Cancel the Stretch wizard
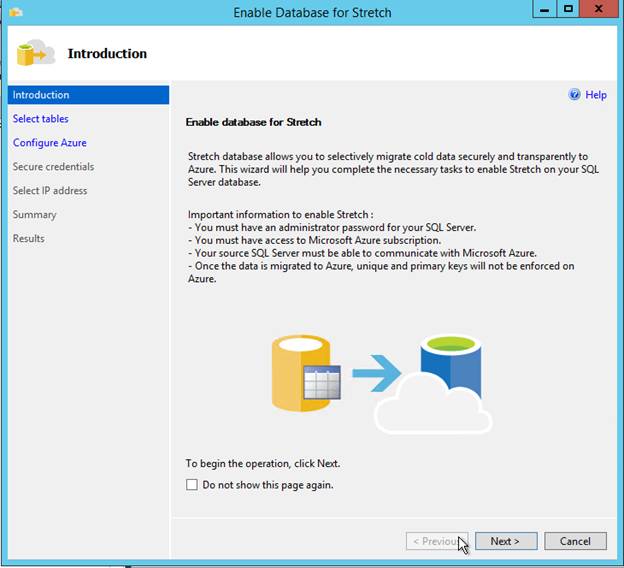Image resolution: width=624 pixels, height=568 pixels. click(x=575, y=541)
